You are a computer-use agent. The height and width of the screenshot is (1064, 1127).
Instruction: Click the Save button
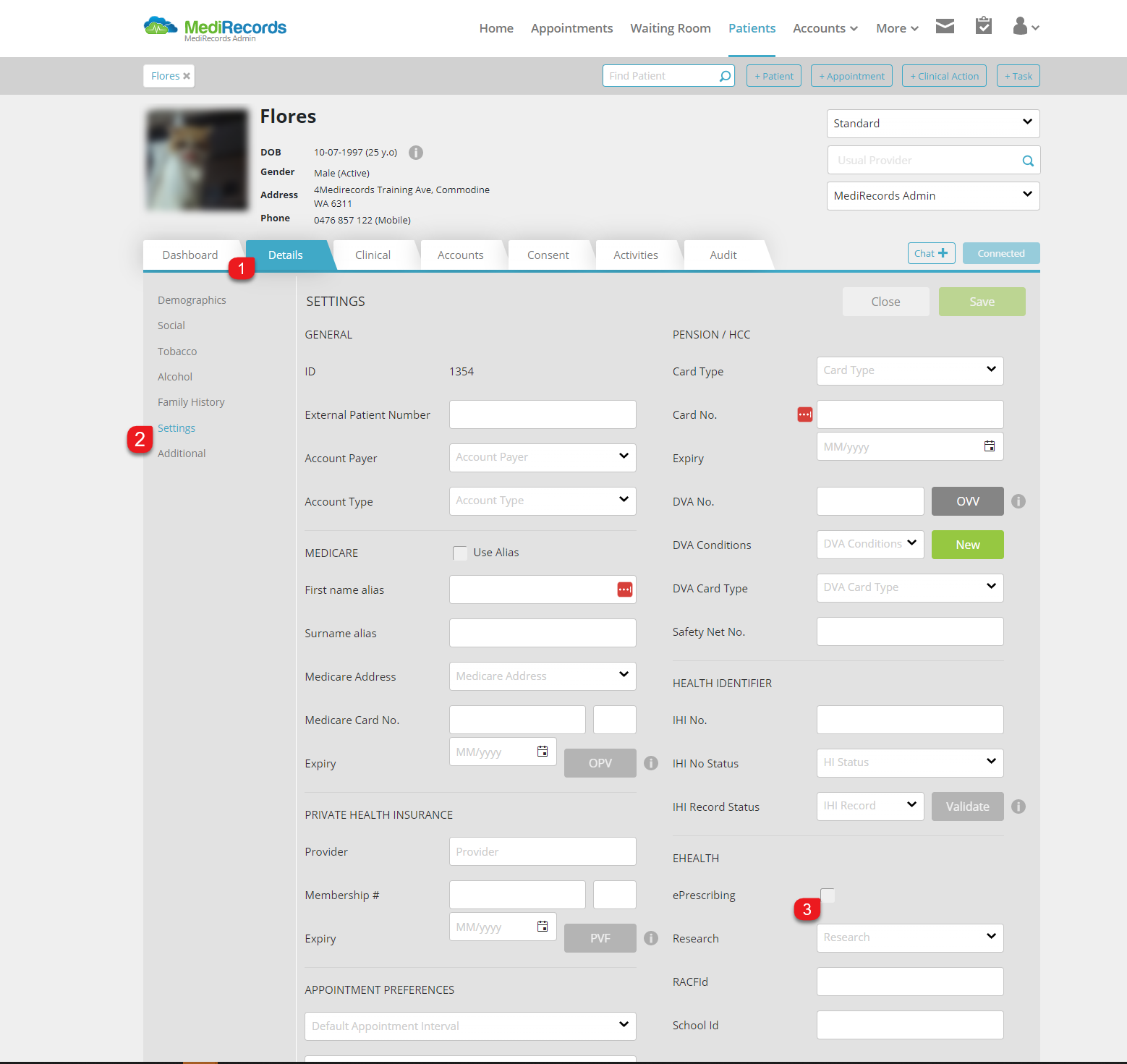[982, 302]
